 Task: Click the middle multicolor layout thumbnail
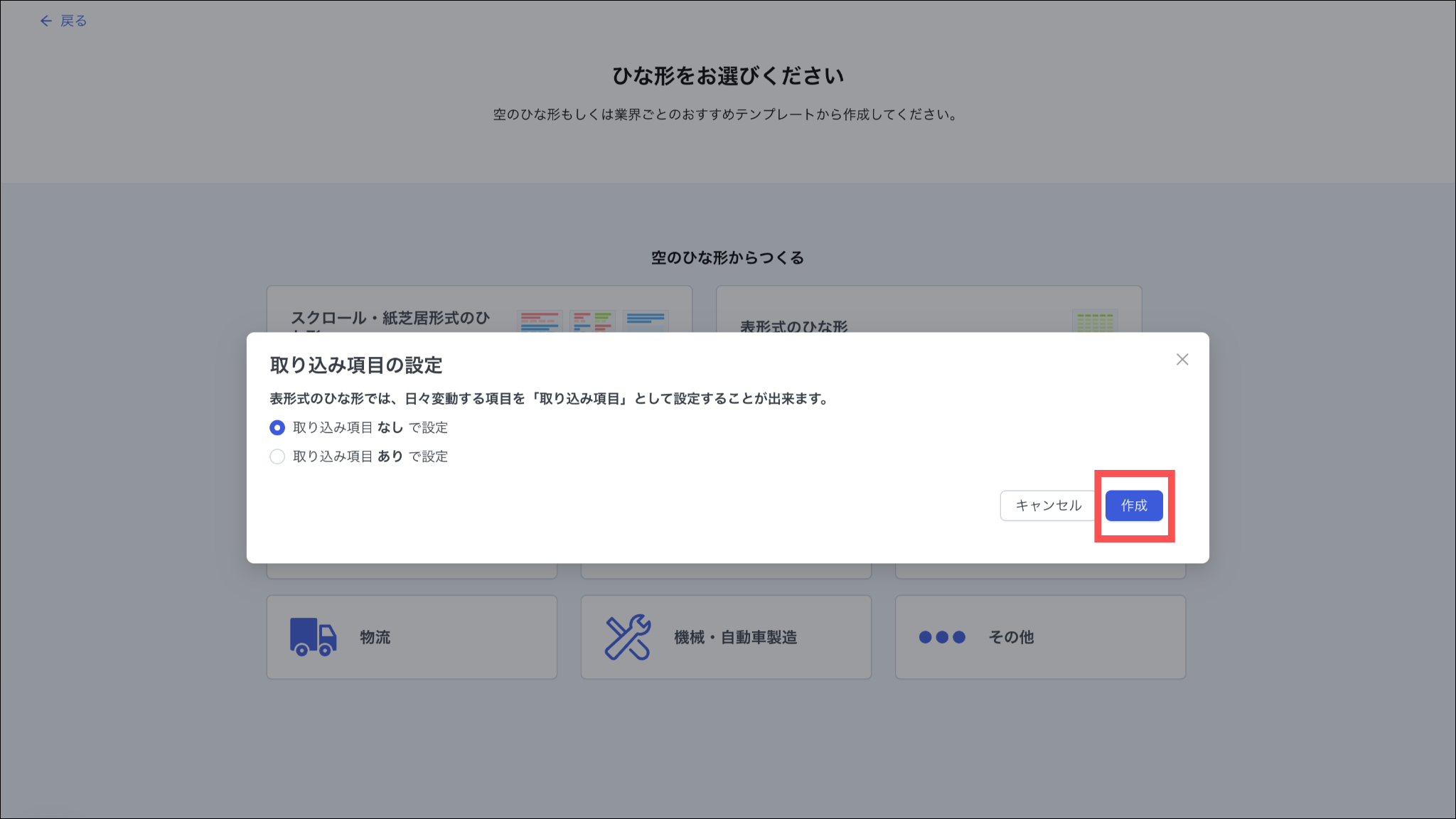tap(592, 321)
